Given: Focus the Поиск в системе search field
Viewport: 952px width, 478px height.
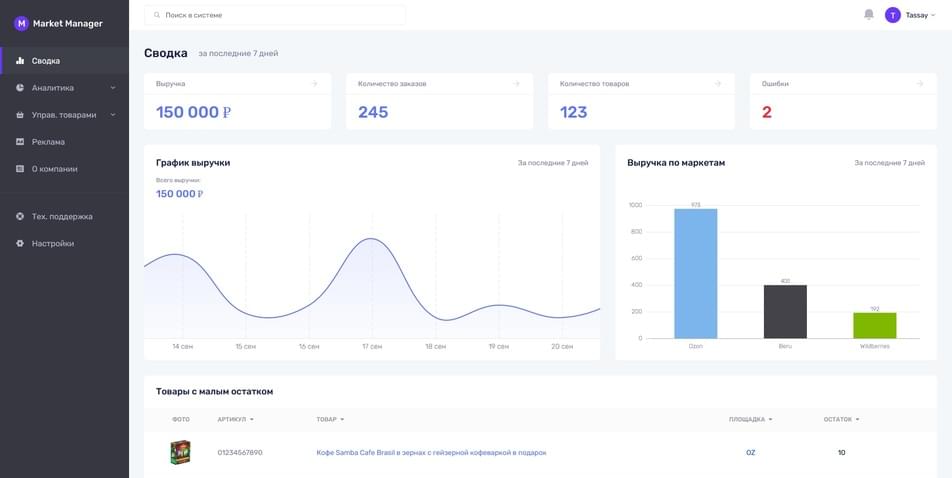Looking at the screenshot, I should [275, 15].
